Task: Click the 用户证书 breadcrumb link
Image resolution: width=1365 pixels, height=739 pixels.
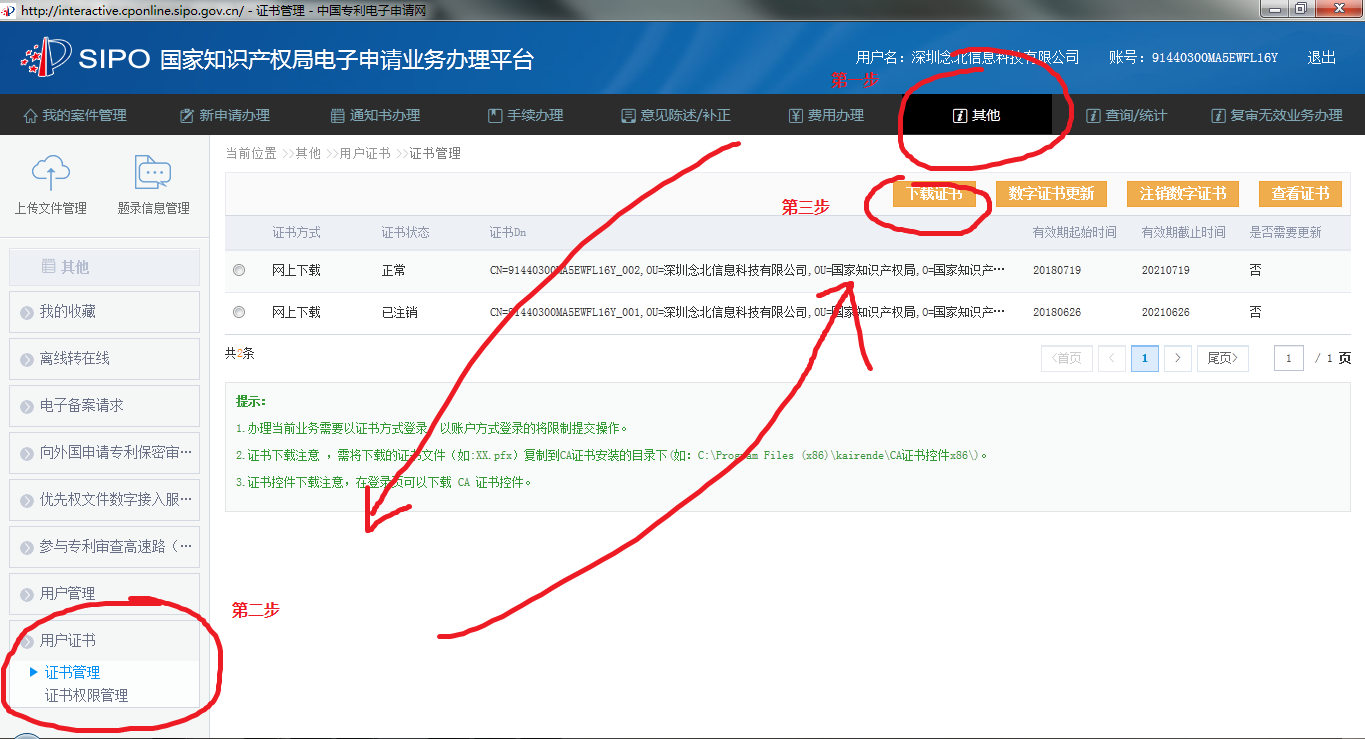Action: [365, 154]
